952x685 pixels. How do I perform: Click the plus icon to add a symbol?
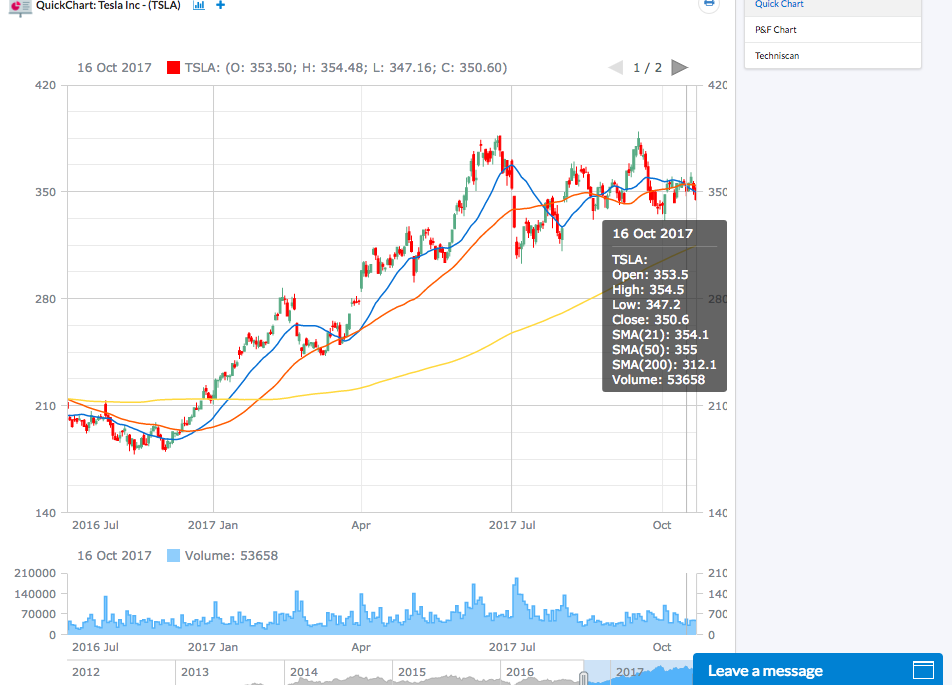coord(219,6)
